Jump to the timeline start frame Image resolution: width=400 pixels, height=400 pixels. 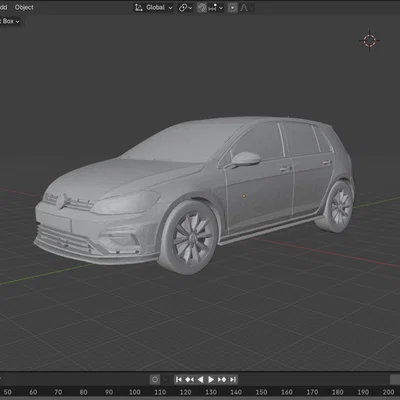click(179, 379)
